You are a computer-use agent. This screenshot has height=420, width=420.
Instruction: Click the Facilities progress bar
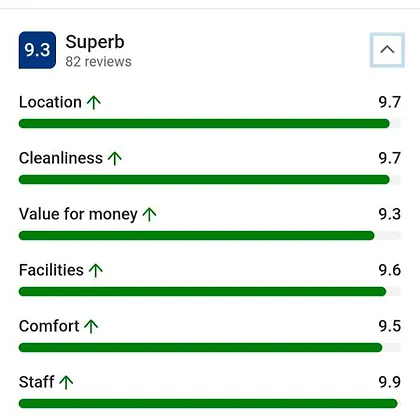tap(210, 292)
